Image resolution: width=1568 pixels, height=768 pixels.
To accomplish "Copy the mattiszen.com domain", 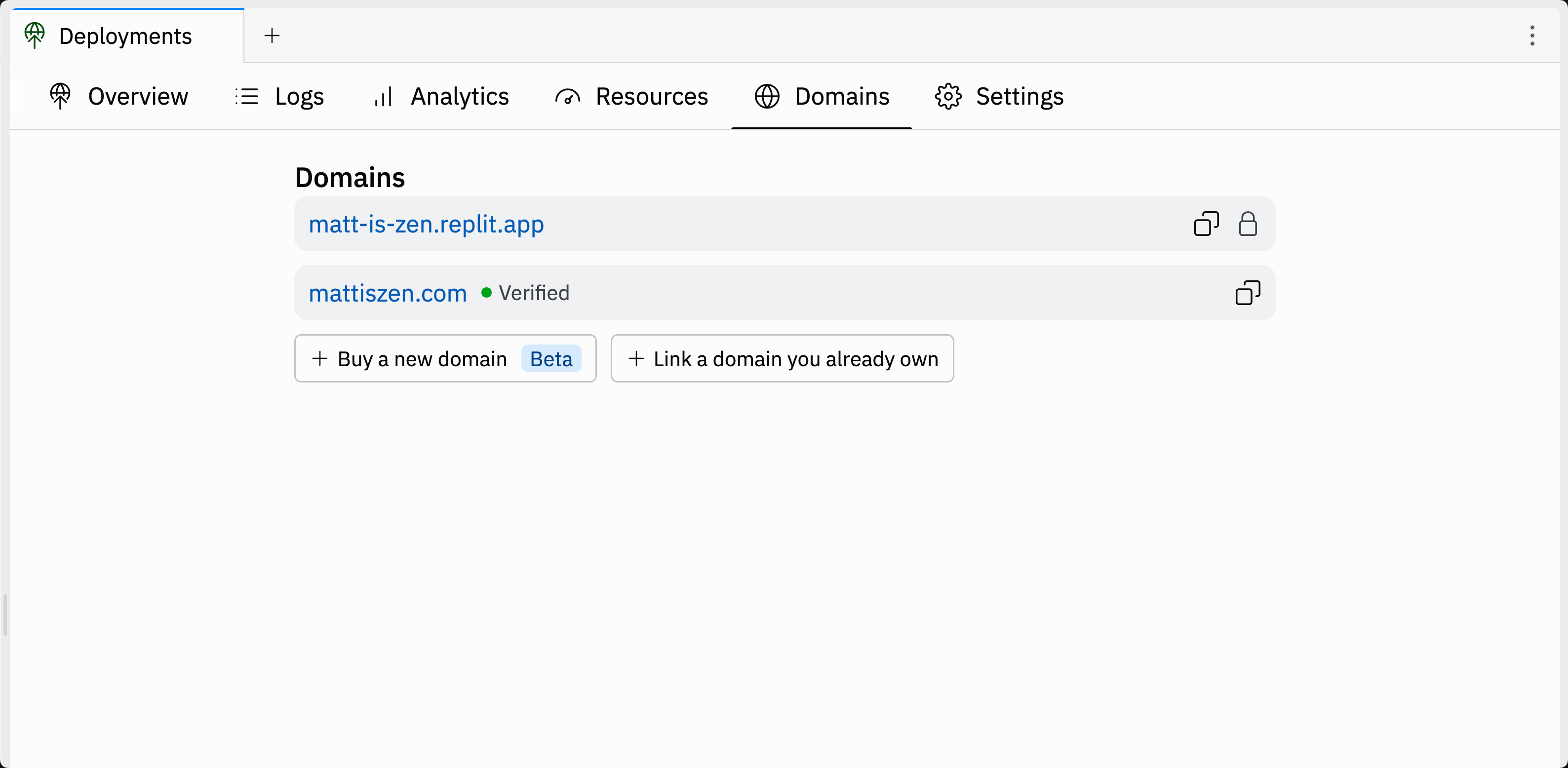I will [x=1247, y=293].
